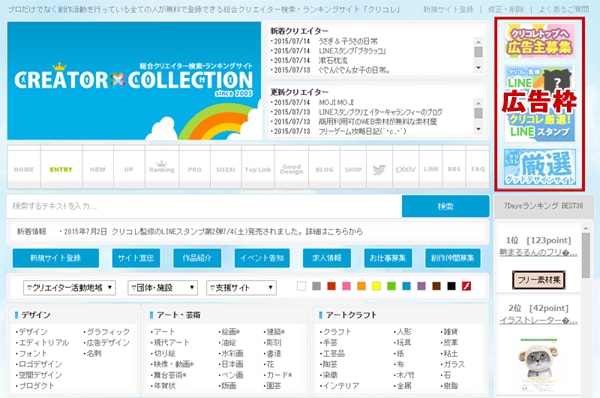600x398 pixels.
Task: Open the 7Daysランキング BEST30 tab
Action: (x=543, y=206)
